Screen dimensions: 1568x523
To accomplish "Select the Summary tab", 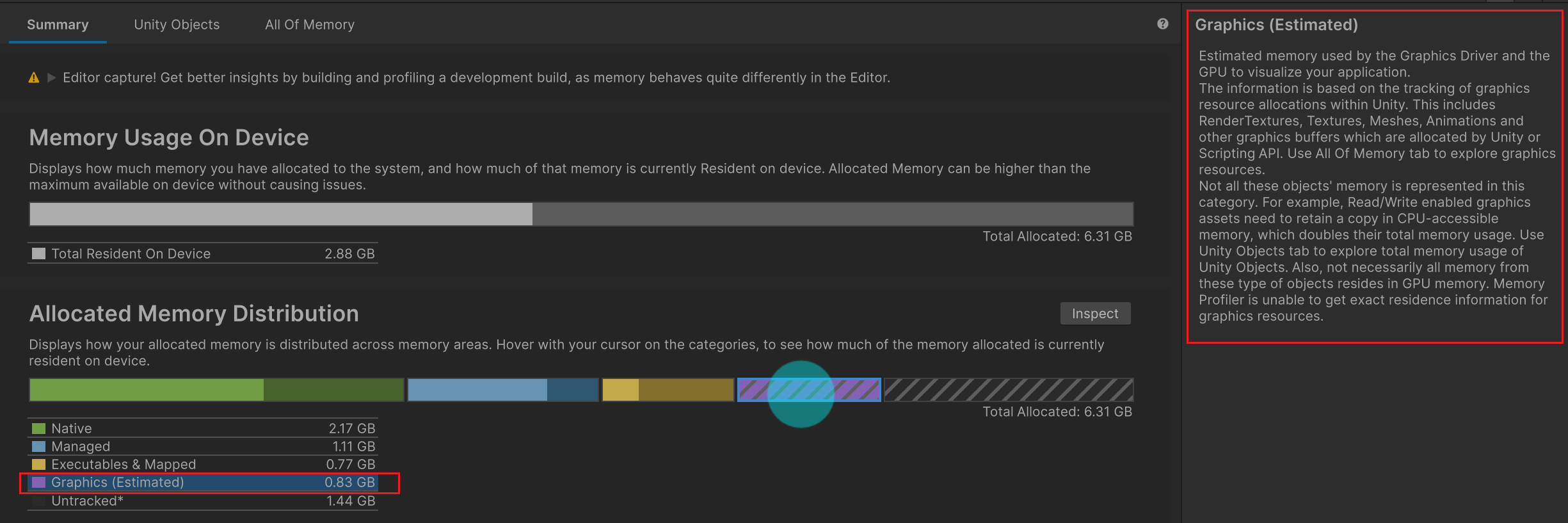I will [x=58, y=25].
